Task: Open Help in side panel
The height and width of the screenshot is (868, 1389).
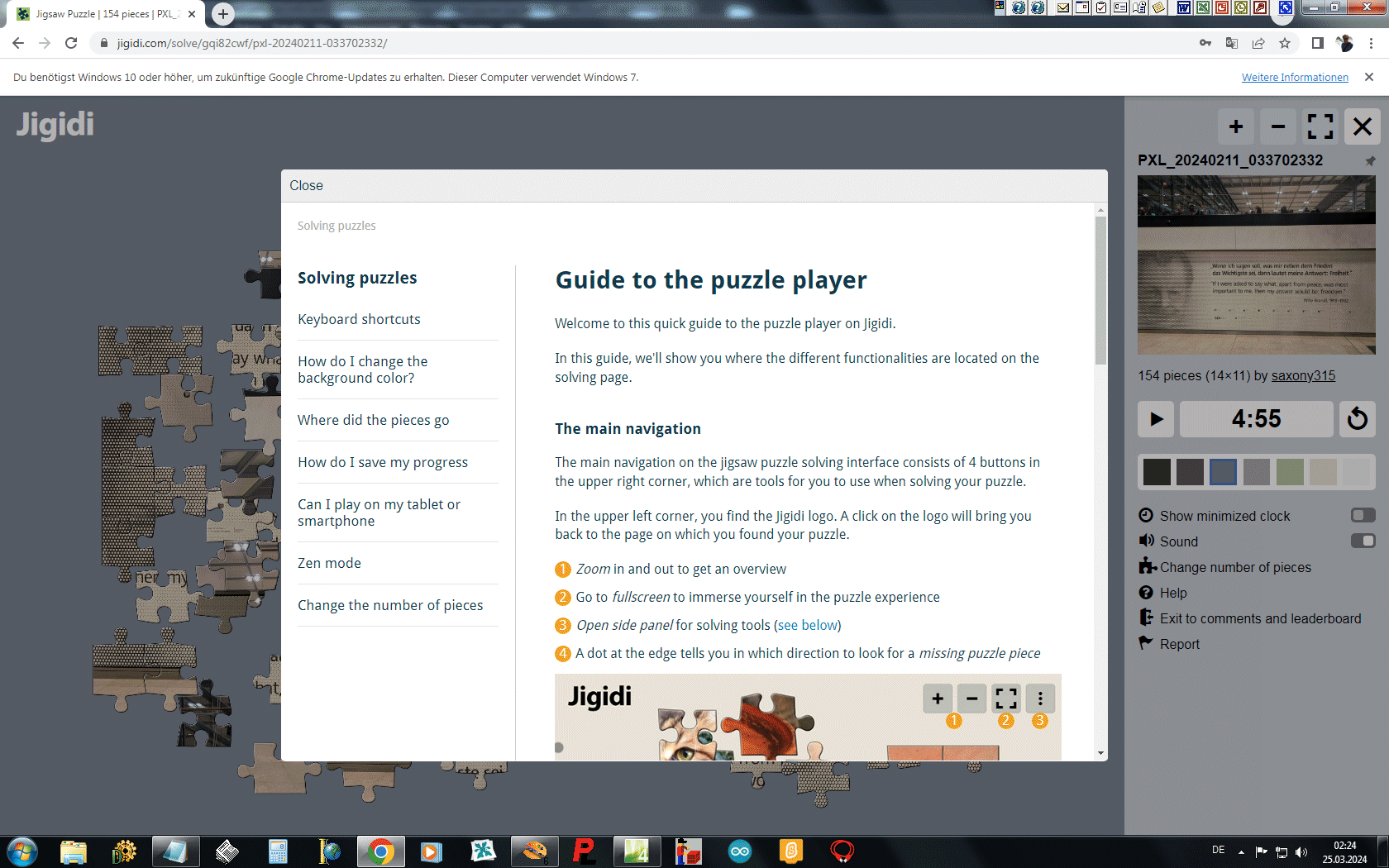Action: click(x=1163, y=593)
